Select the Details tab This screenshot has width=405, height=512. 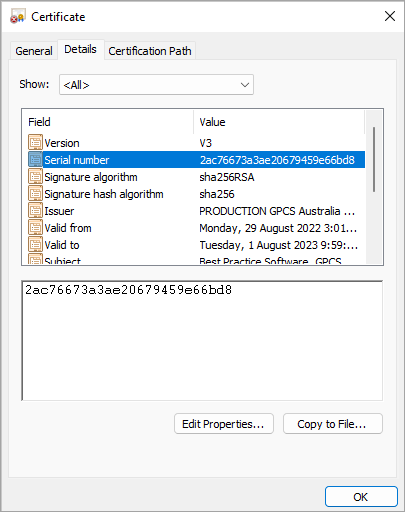coord(80,49)
